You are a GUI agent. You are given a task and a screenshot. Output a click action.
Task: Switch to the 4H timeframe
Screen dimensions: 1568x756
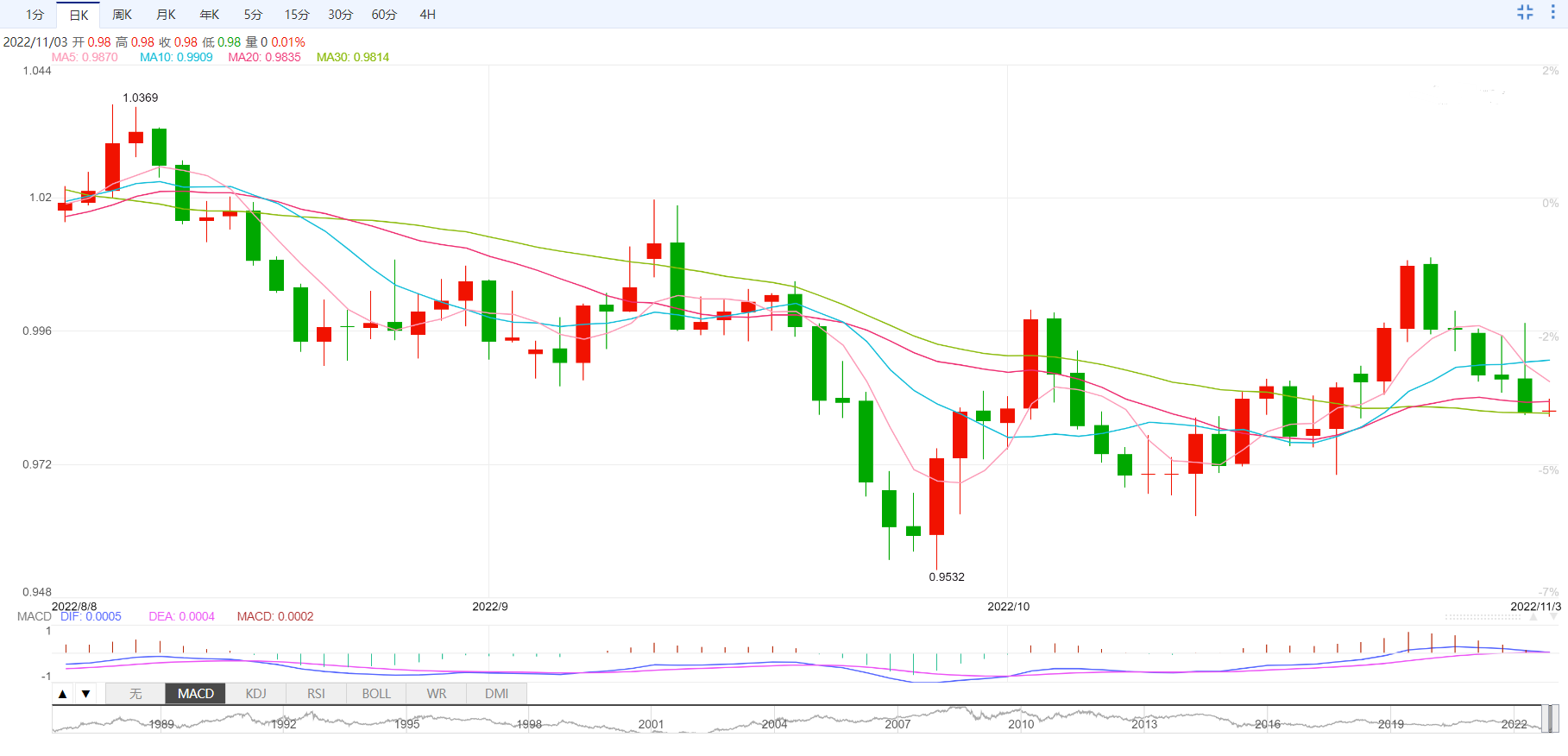pos(427,15)
